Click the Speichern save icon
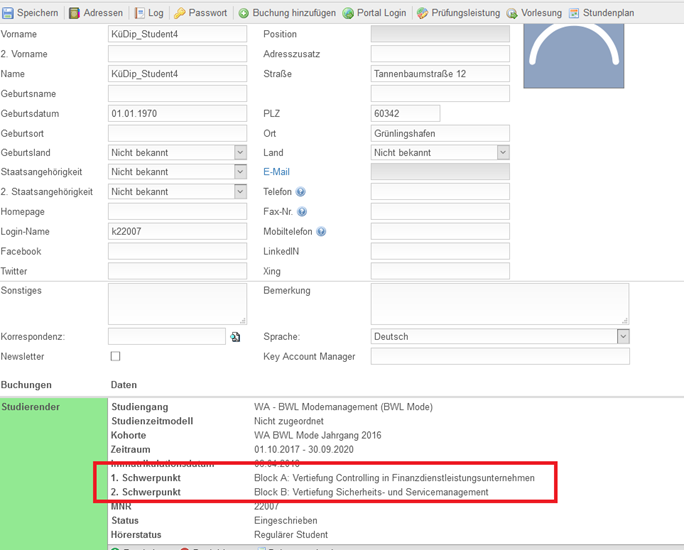The height and width of the screenshot is (550, 684). click(8, 13)
